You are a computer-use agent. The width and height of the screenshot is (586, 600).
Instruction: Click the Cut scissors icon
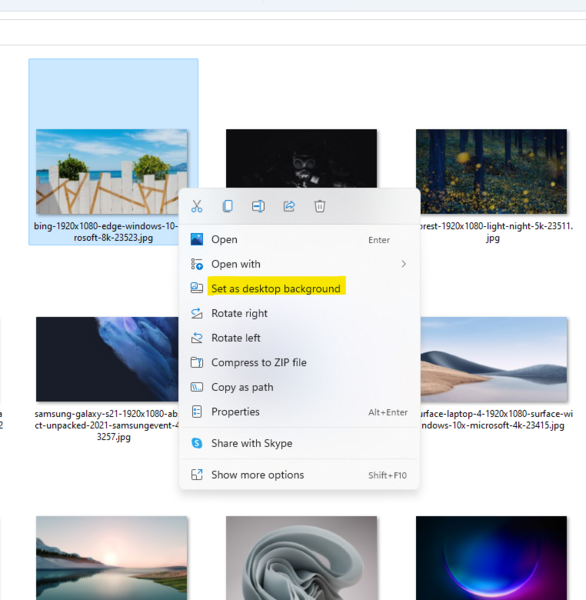pos(197,206)
